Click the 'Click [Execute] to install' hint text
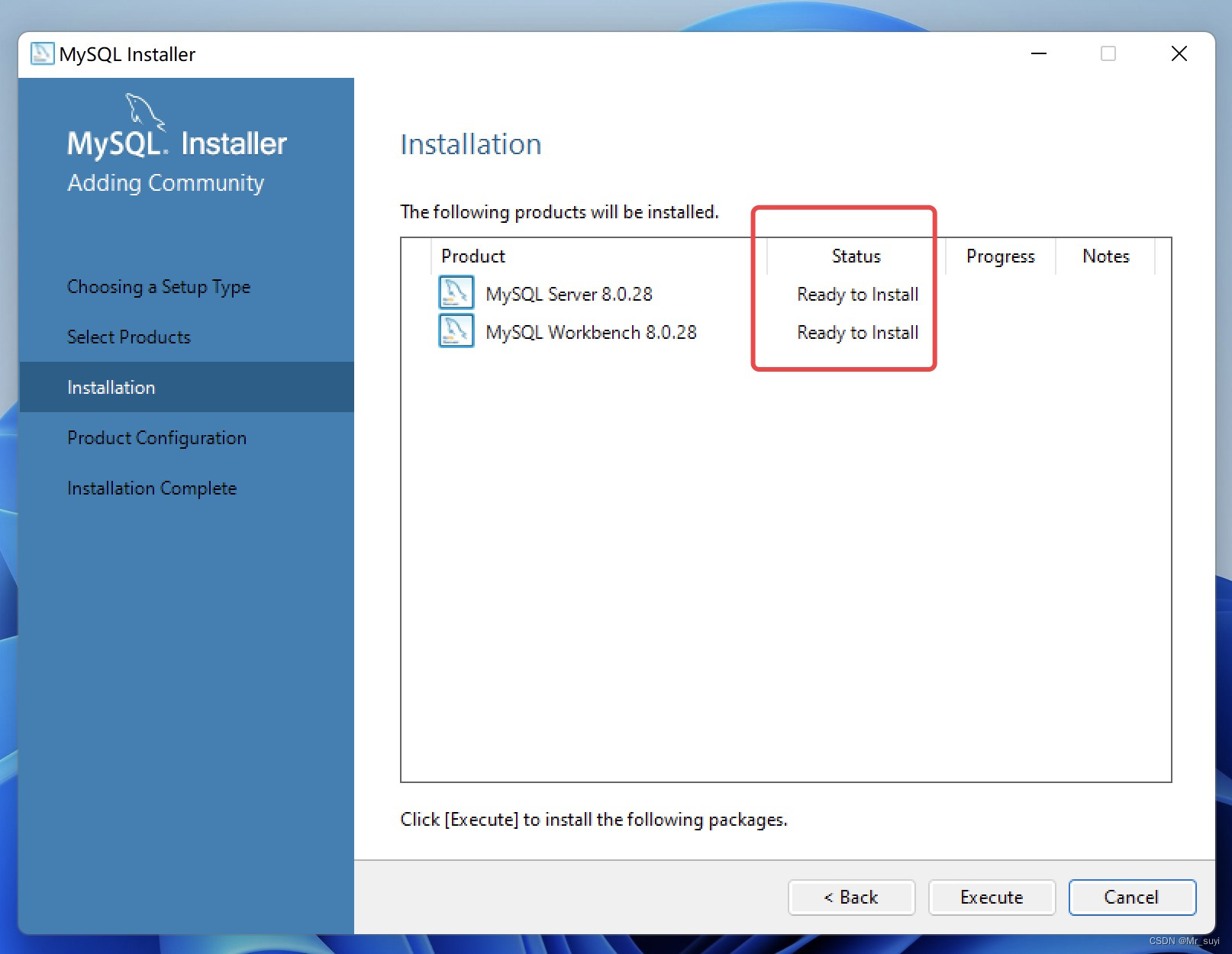Screen dimensions: 1232x954 click(594, 820)
